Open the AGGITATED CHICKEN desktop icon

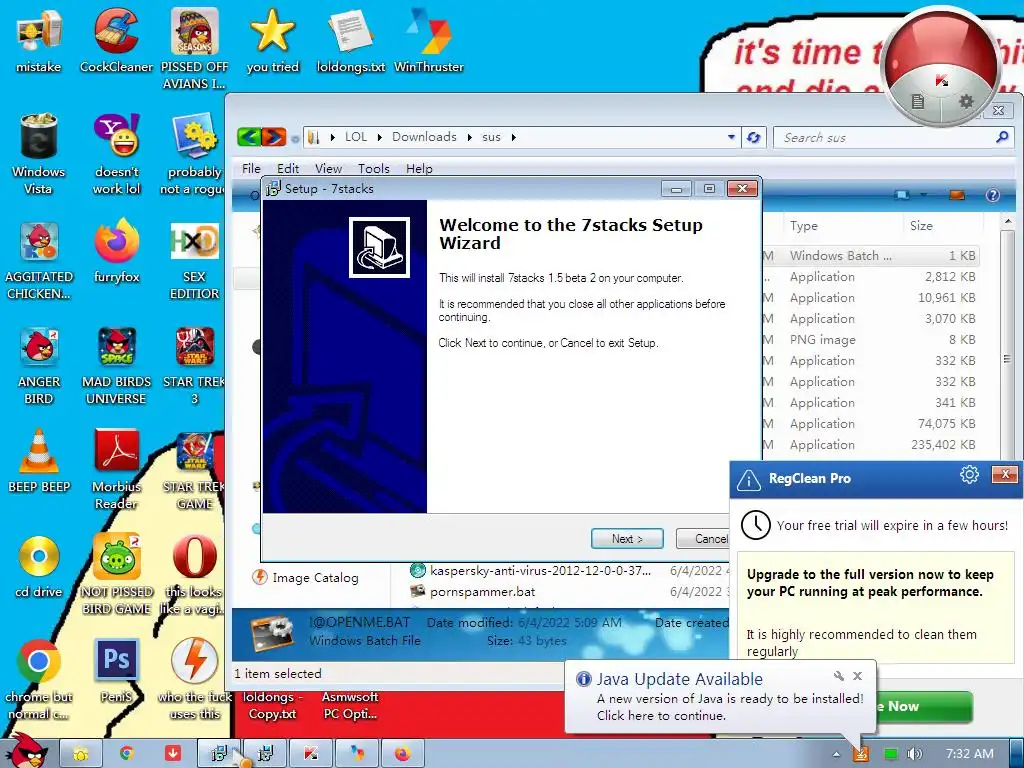[x=39, y=260]
